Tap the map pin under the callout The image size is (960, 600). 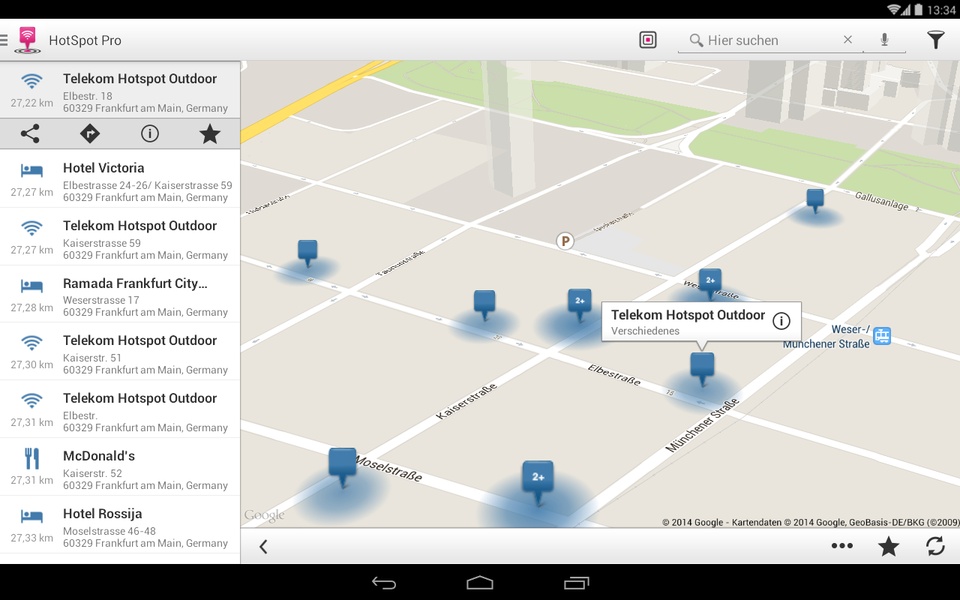[x=702, y=369]
